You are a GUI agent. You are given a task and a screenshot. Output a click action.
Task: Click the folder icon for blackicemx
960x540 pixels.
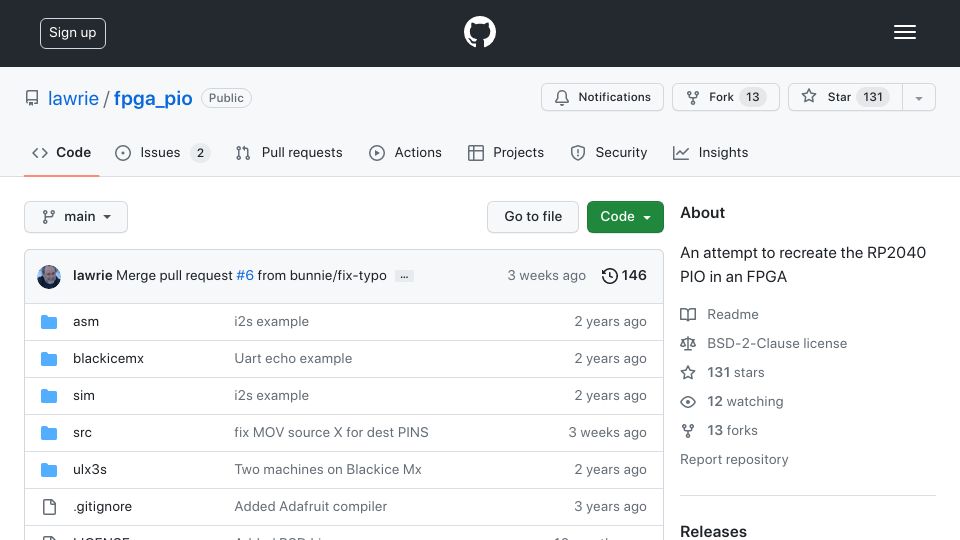[49, 359]
